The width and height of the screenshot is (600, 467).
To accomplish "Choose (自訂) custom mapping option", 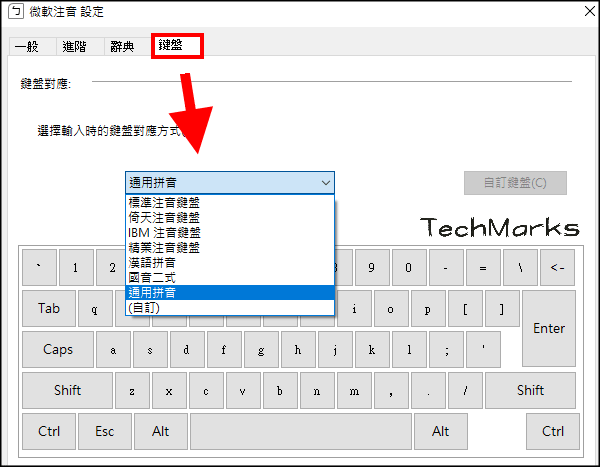I will [230, 307].
